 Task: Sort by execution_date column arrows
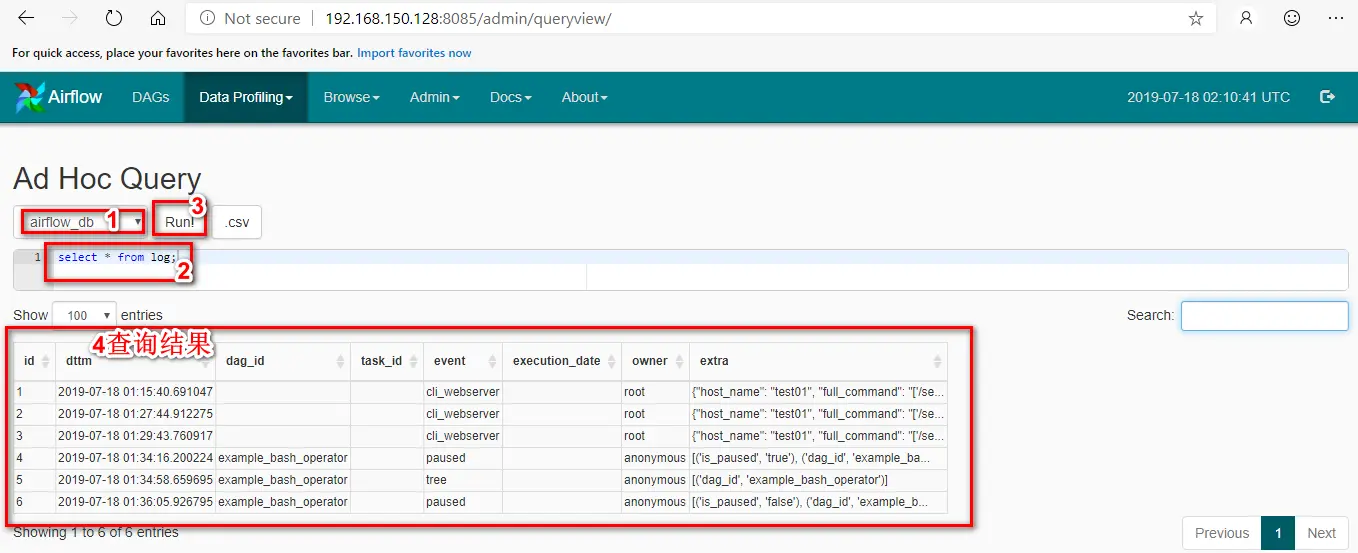point(610,361)
